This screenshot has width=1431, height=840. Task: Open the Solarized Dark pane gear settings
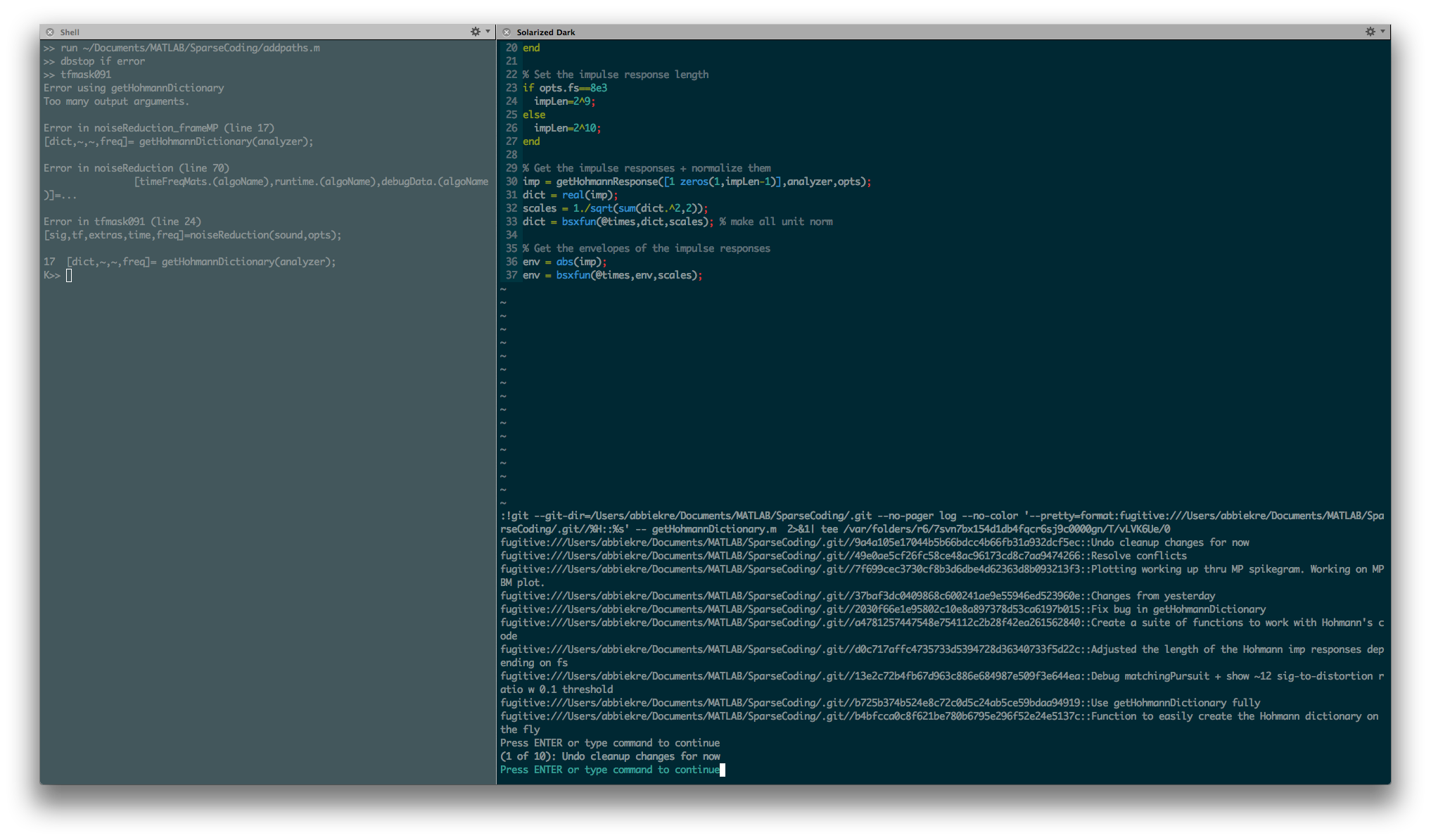(x=1370, y=32)
